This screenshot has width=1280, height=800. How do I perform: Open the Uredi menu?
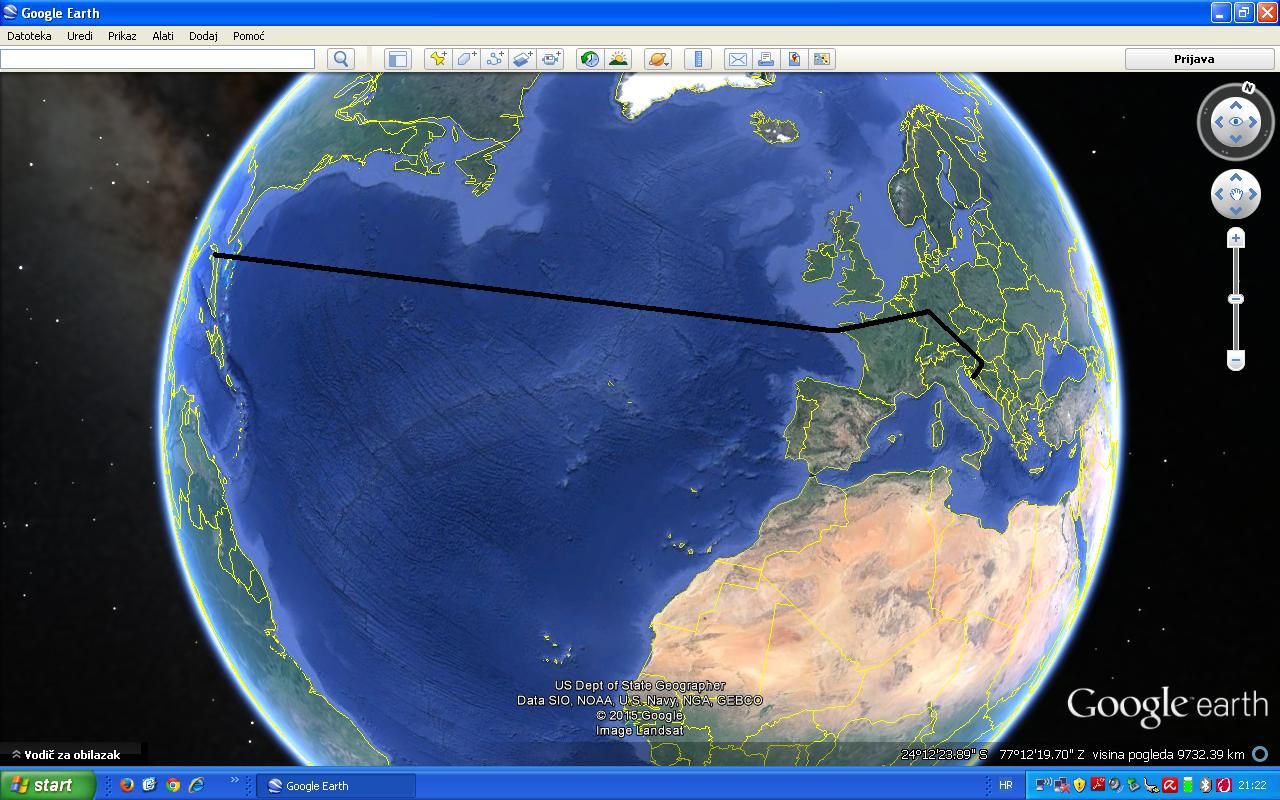click(80, 36)
